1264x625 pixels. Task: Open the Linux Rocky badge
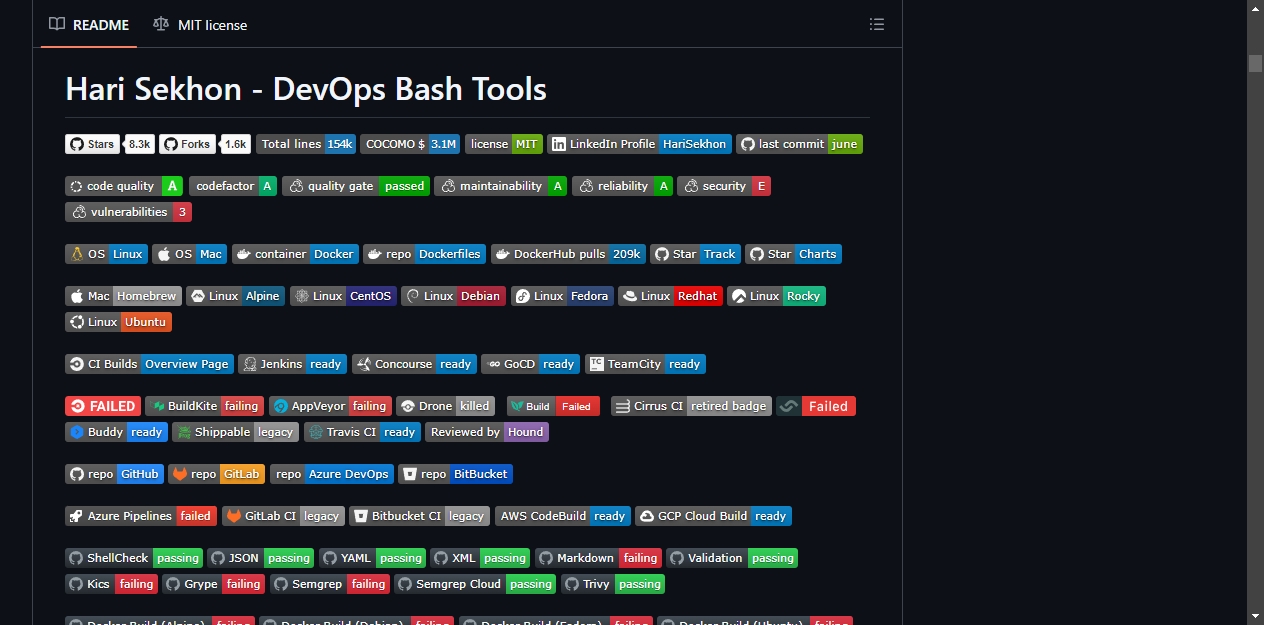[x=777, y=296]
